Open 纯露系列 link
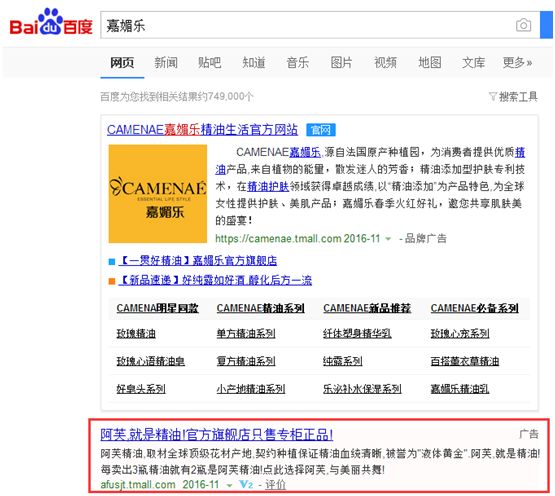This screenshot has width=555, height=496. click(343, 361)
